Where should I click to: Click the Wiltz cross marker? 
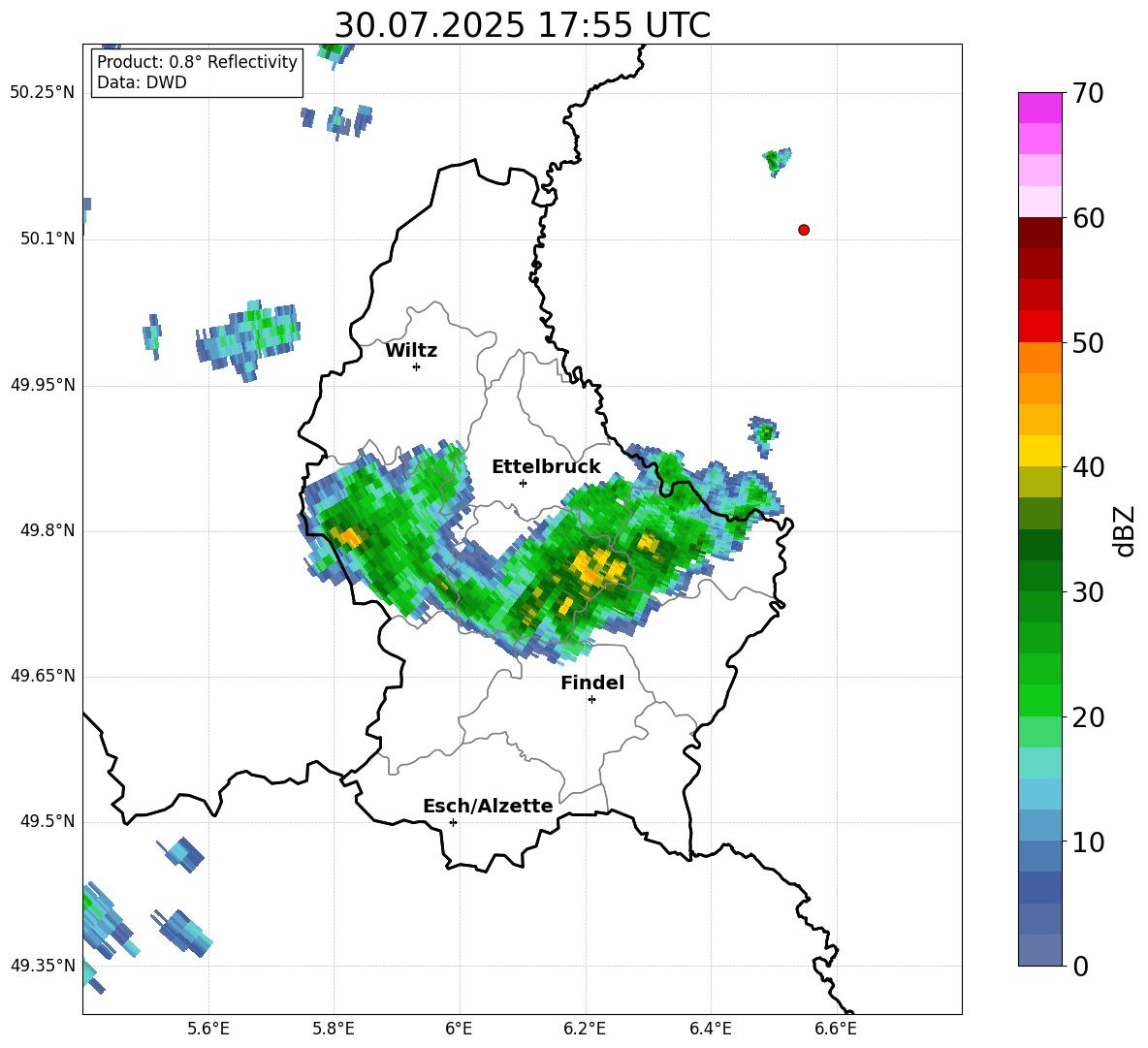[x=417, y=366]
